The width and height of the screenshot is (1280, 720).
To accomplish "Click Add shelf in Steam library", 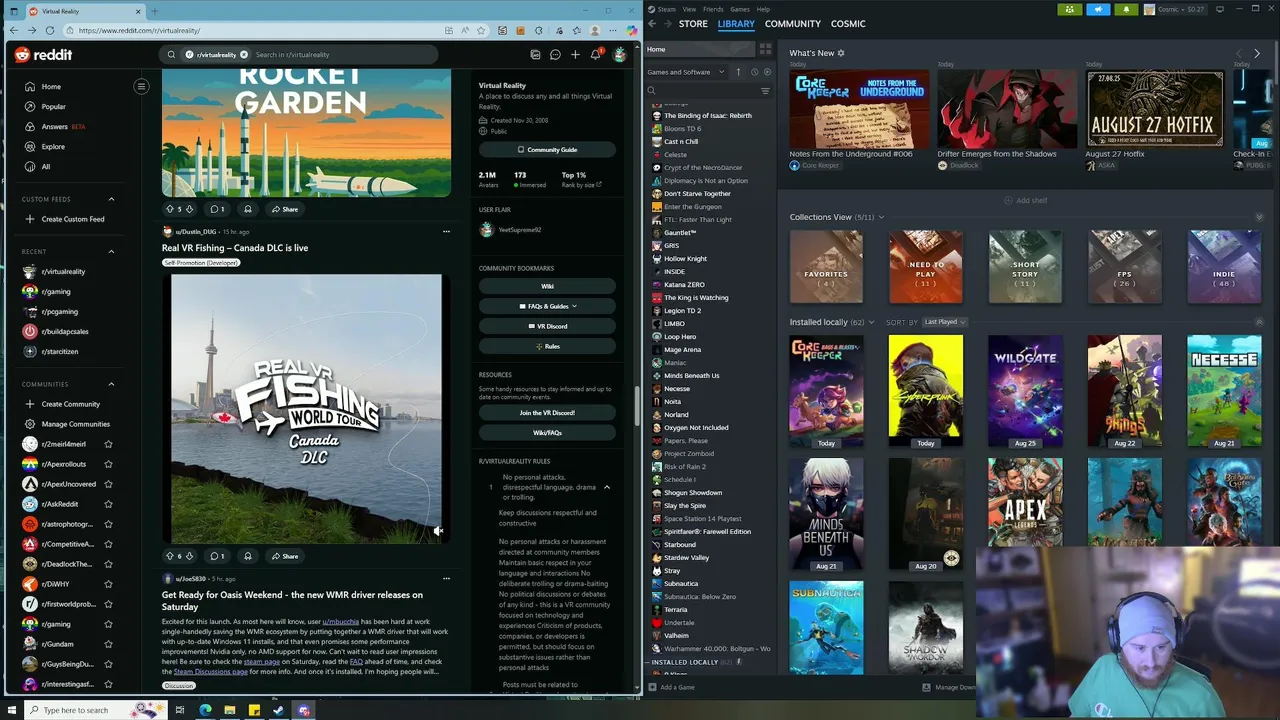I will click(1026, 201).
